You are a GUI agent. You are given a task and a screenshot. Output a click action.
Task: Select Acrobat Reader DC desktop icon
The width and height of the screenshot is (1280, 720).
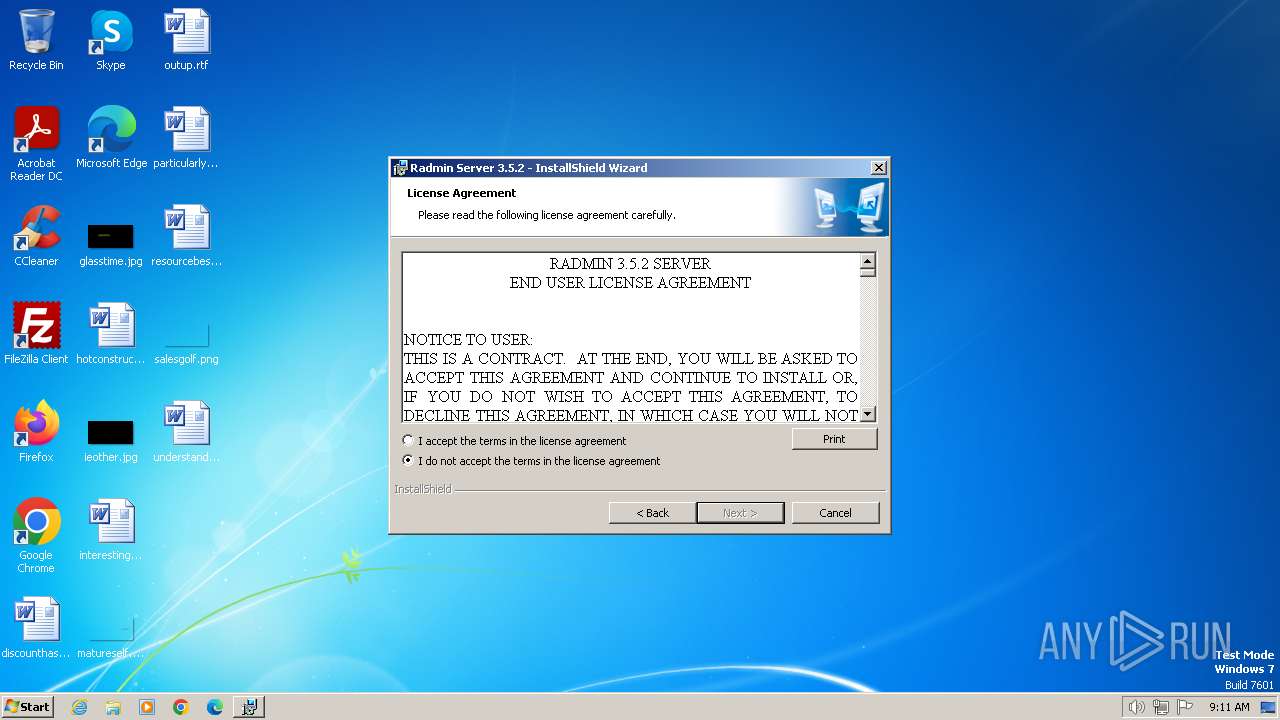click(36, 144)
